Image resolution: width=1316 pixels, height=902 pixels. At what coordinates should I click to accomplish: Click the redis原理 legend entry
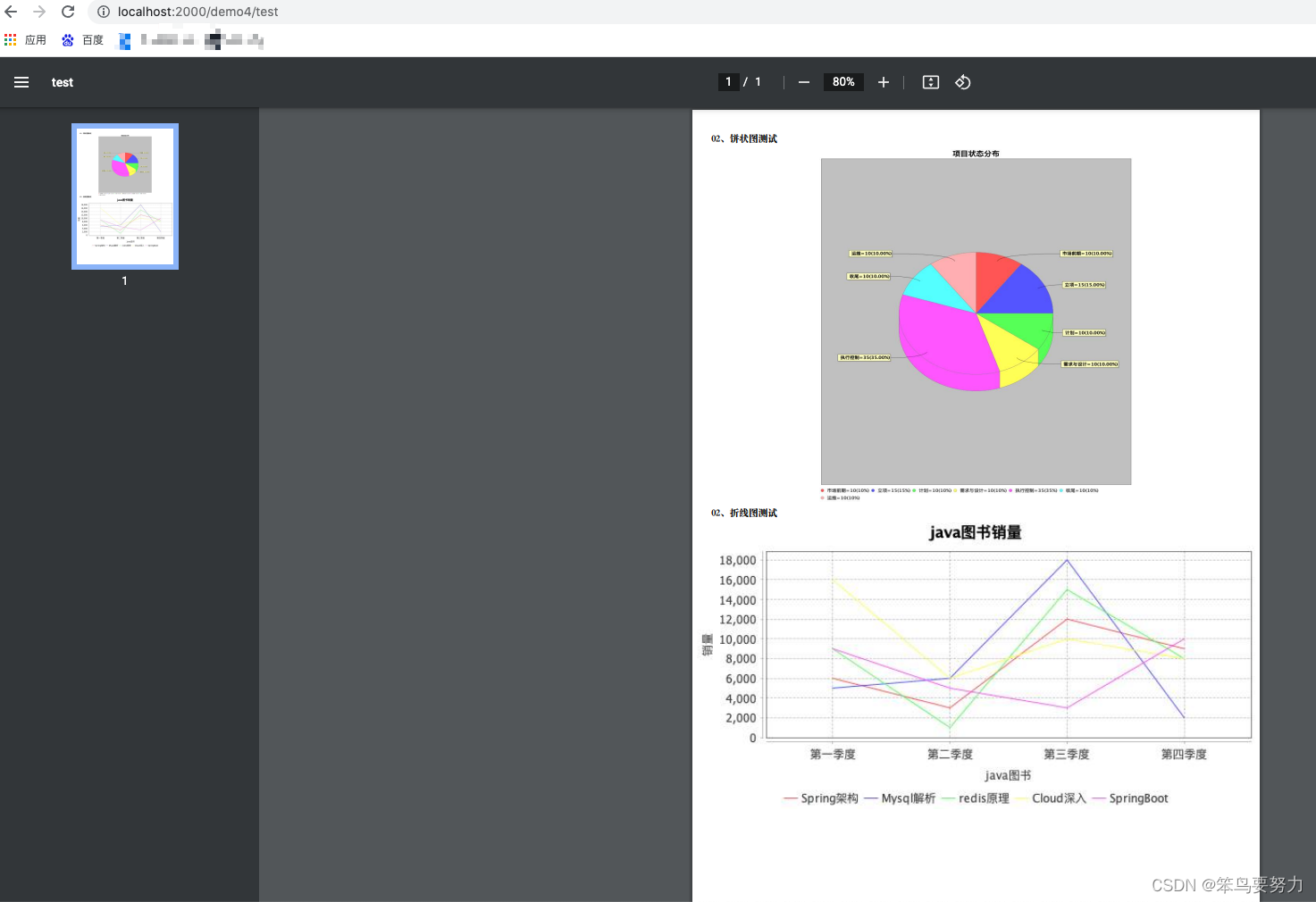coord(976,798)
